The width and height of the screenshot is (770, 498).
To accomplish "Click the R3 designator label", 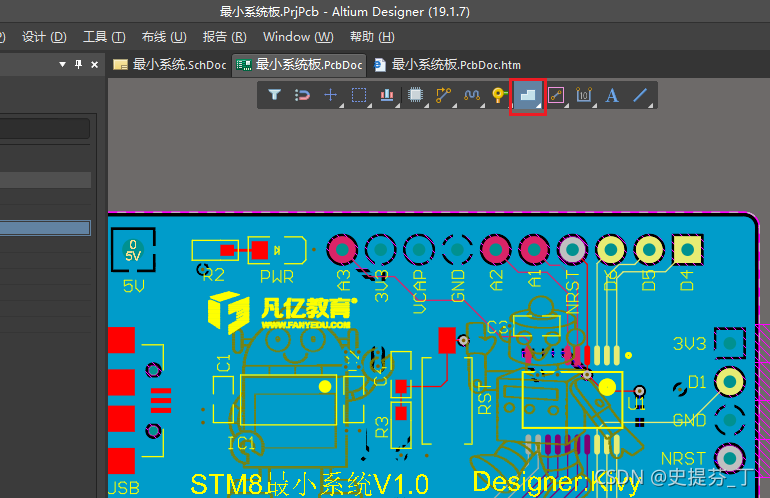I will point(382,427).
